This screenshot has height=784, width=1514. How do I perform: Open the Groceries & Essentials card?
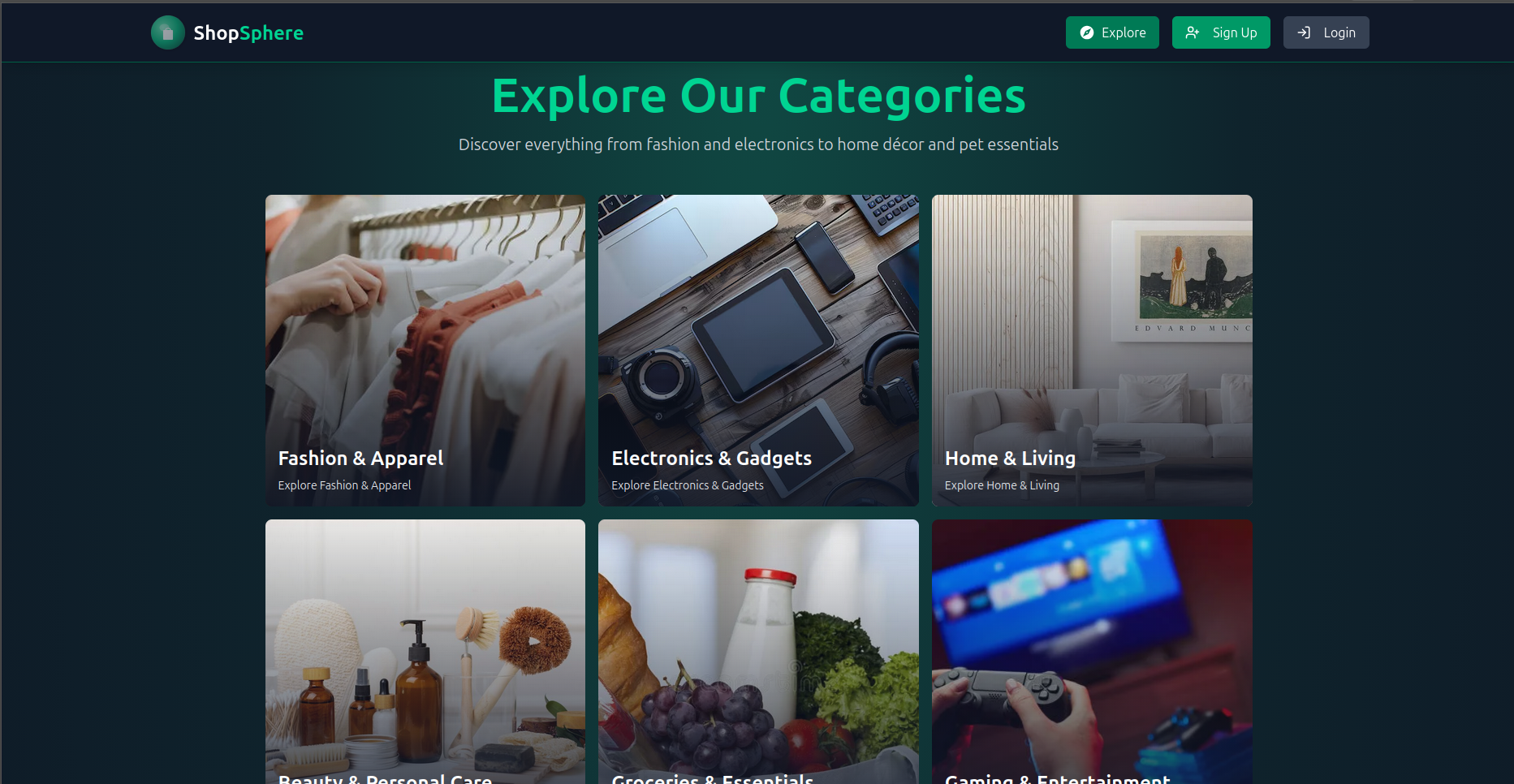(758, 652)
